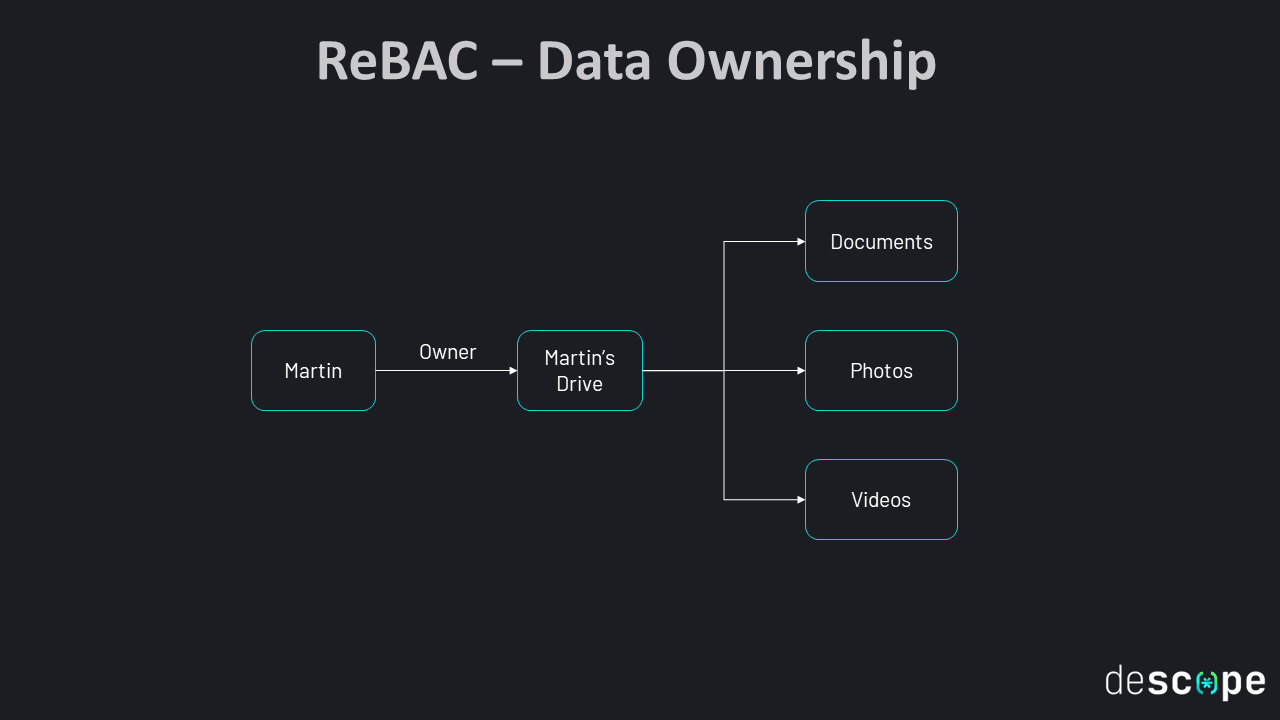The image size is (1280, 720).
Task: Select the Documents node box
Action: [881, 242]
